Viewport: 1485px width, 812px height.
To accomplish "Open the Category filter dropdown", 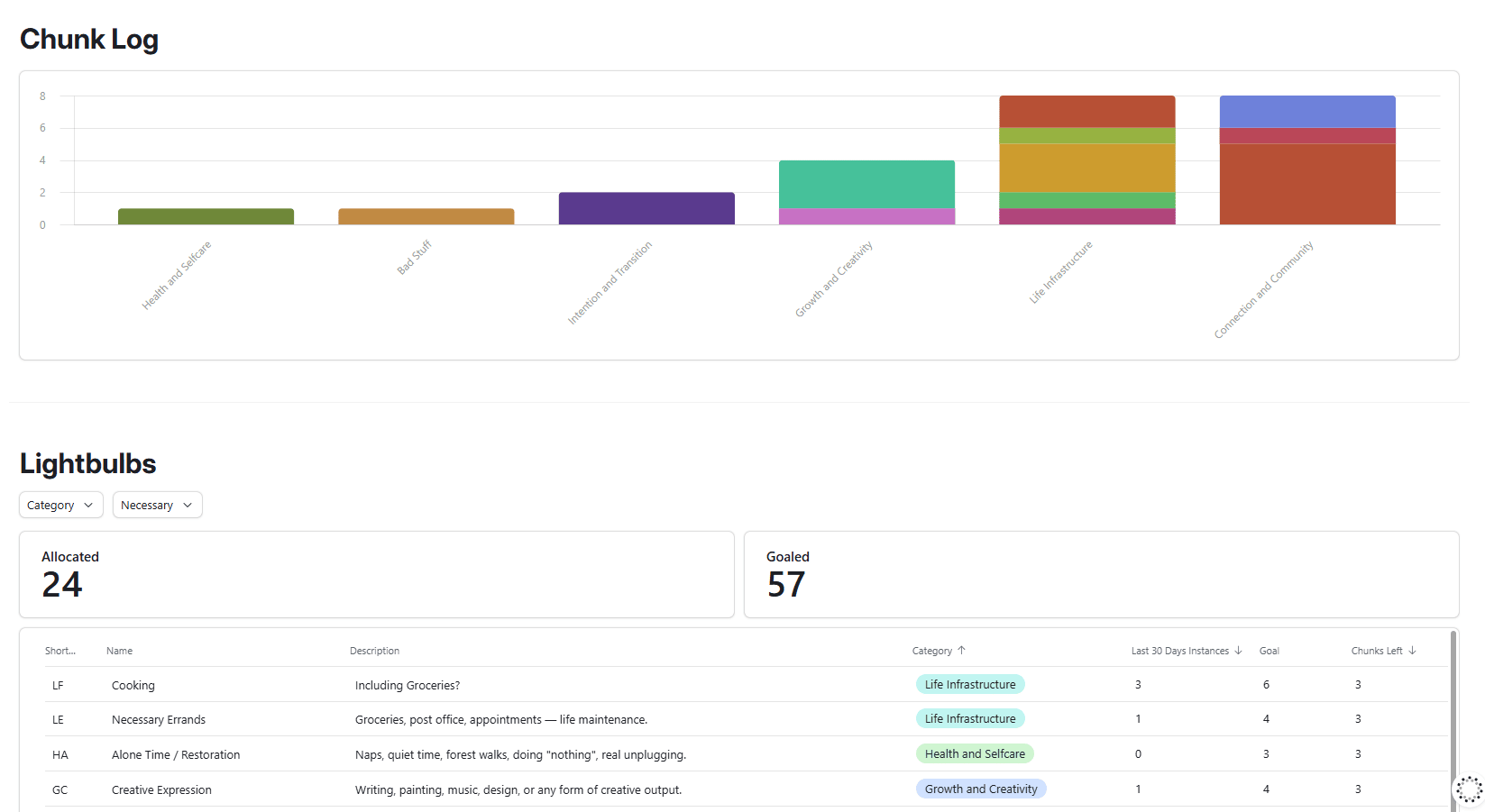I will (x=61, y=505).
